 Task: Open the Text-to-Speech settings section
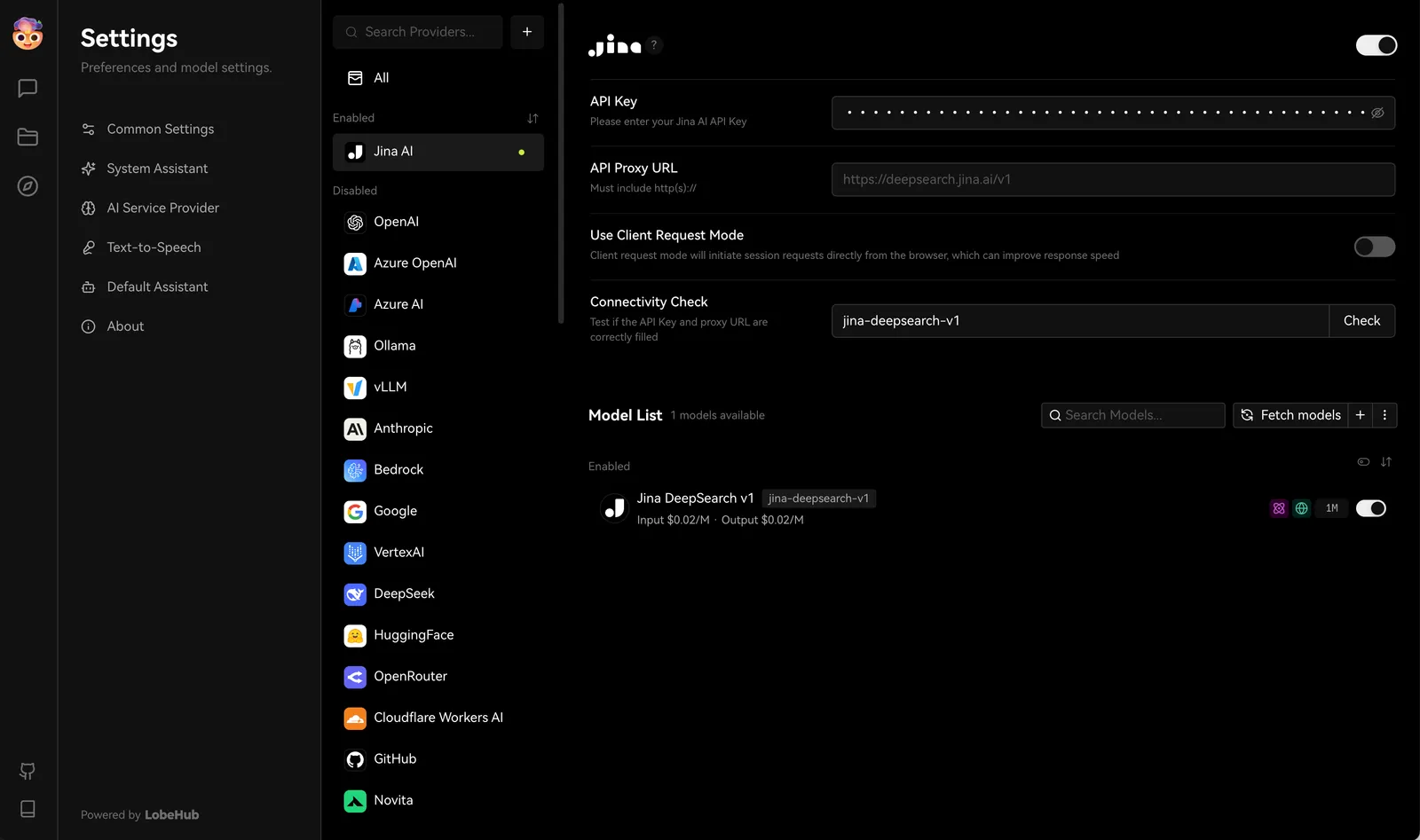(153, 247)
